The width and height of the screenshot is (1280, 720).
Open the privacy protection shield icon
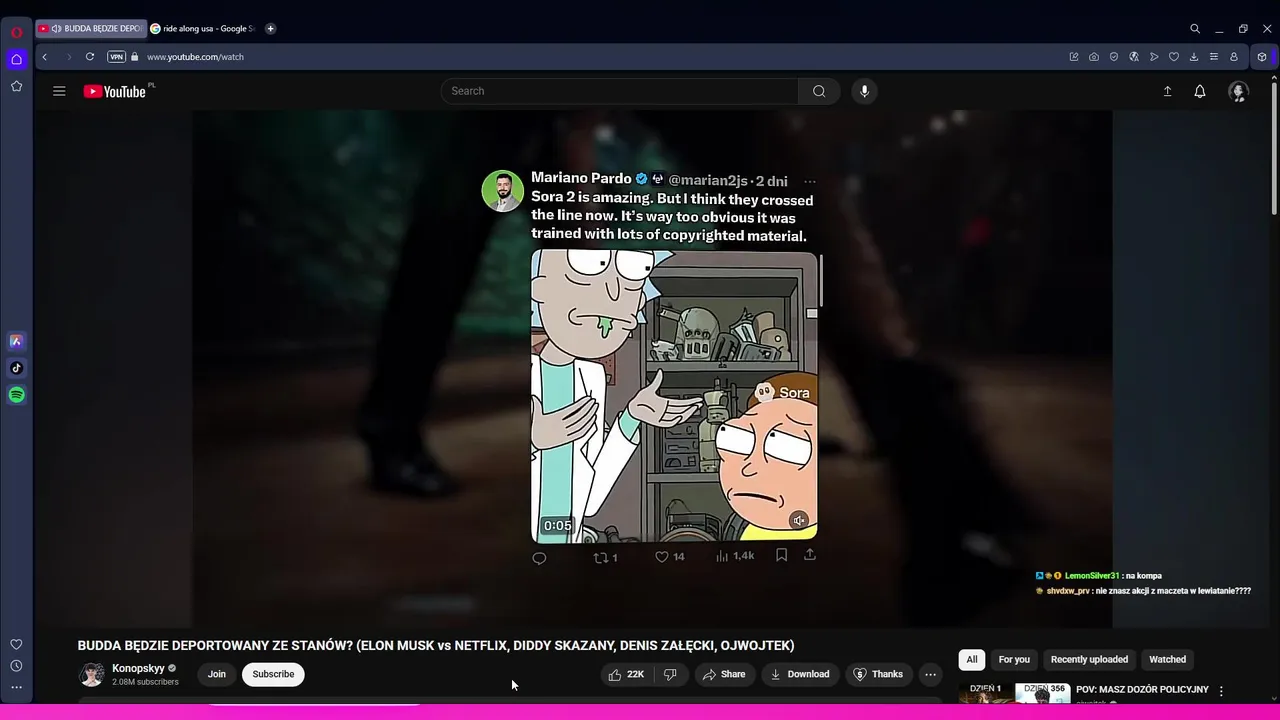coord(1114,57)
